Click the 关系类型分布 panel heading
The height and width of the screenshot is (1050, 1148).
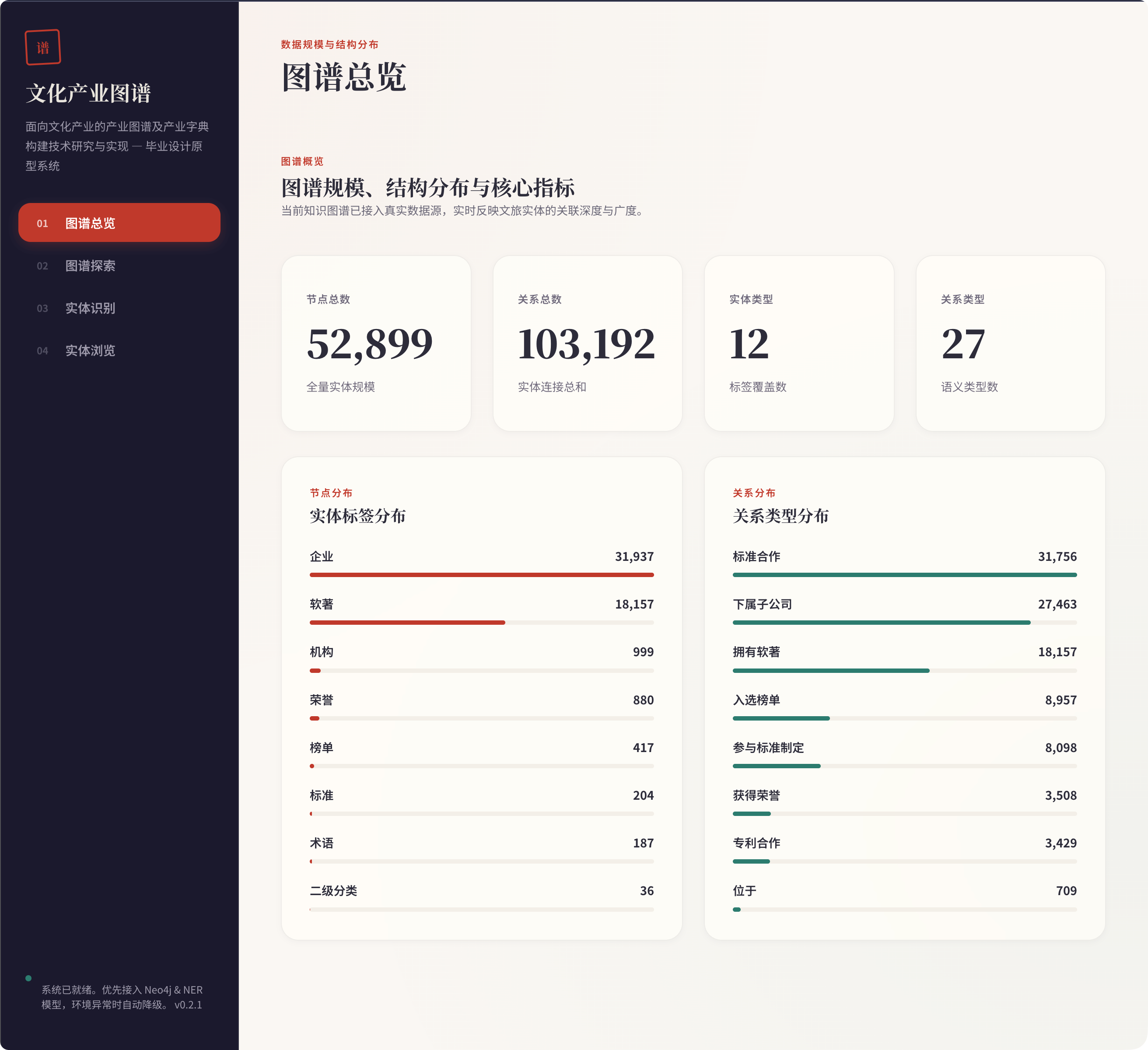[x=780, y=516]
